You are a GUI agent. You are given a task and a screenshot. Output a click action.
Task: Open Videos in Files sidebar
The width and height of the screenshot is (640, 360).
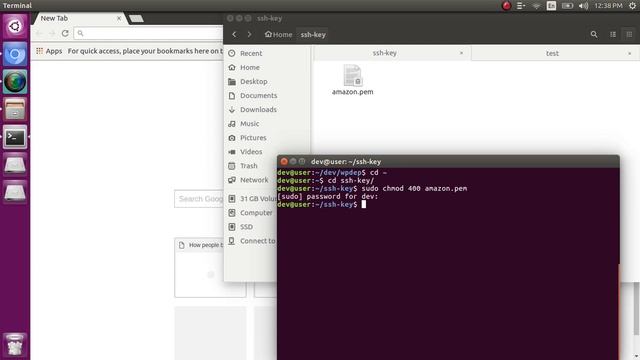pyautogui.click(x=251, y=152)
